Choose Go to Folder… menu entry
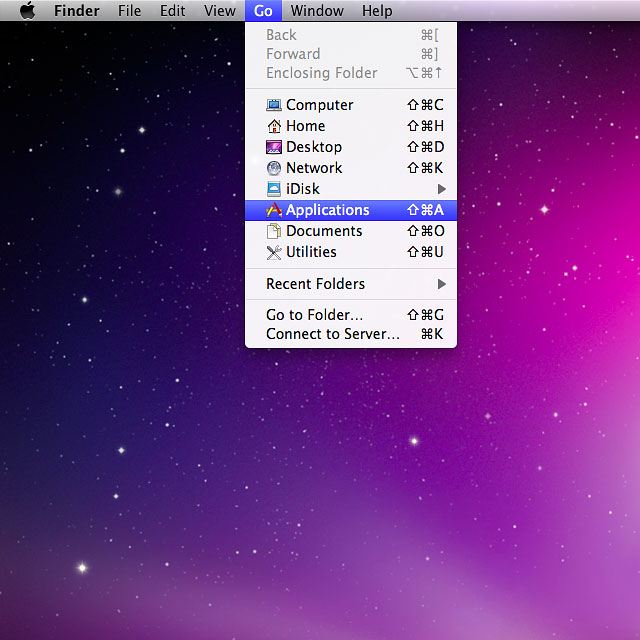 click(351, 315)
